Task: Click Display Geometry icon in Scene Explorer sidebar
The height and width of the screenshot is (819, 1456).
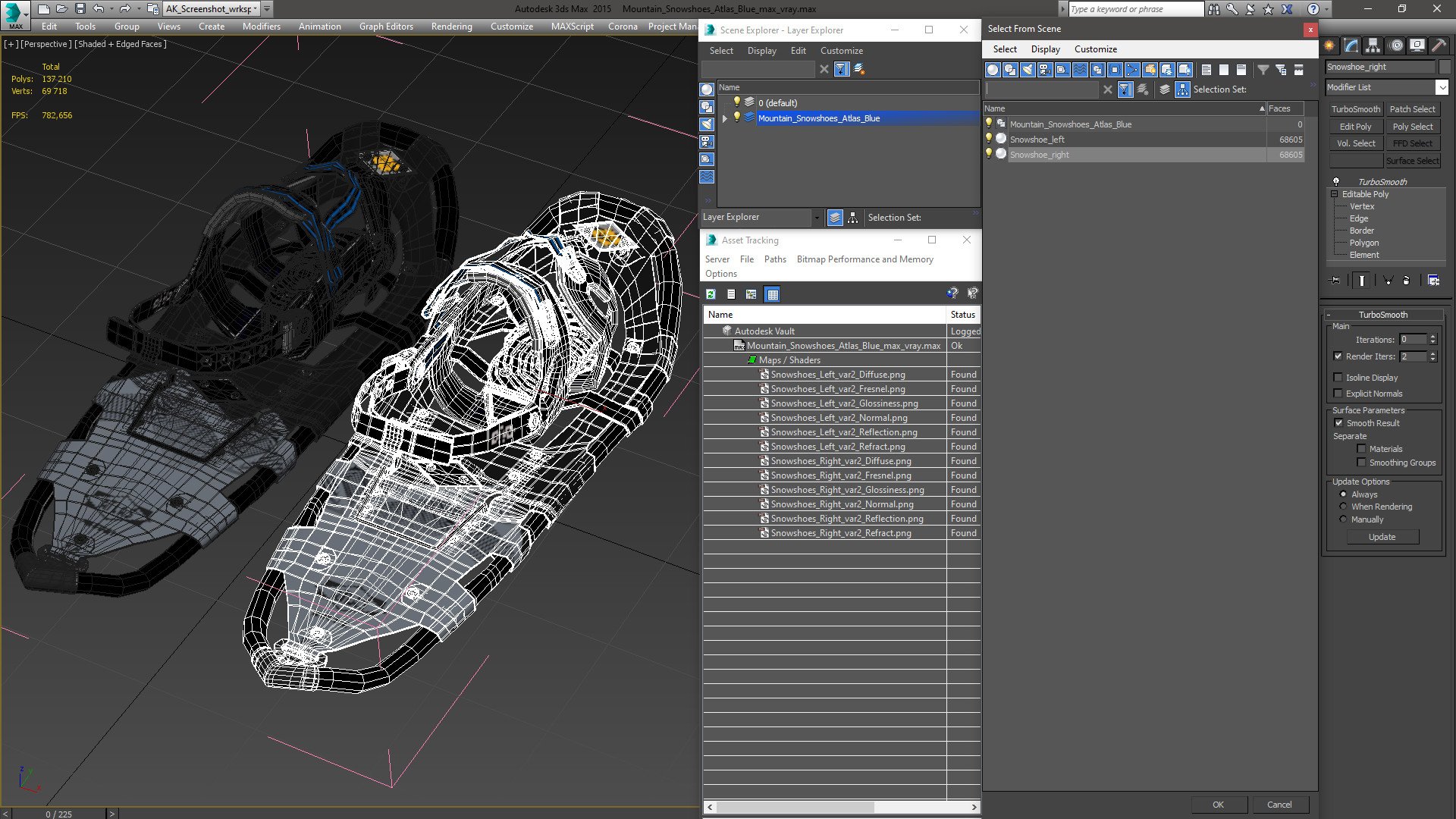Action: click(x=707, y=89)
